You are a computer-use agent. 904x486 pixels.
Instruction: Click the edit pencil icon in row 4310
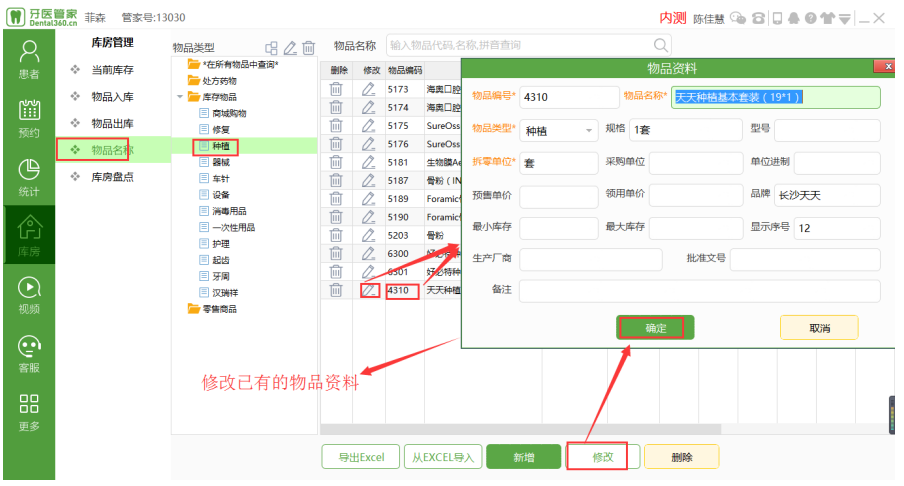coord(369,290)
